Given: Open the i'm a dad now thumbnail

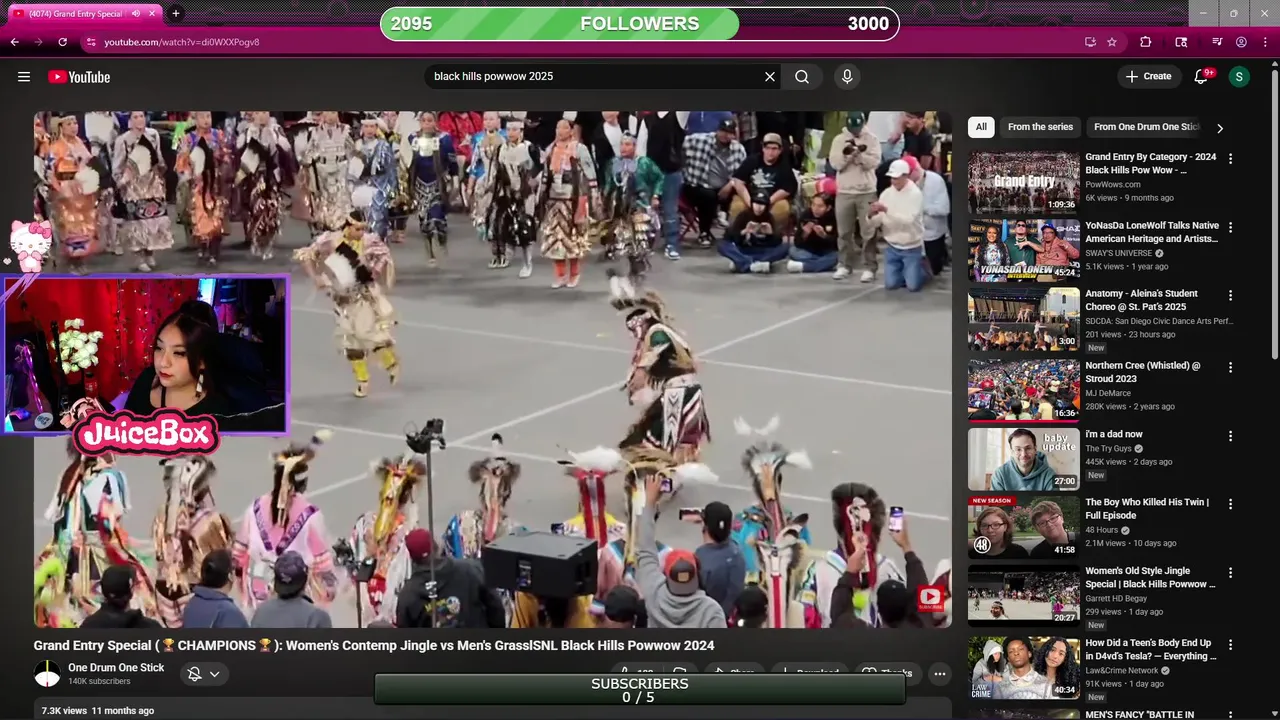Looking at the screenshot, I should (1023, 459).
